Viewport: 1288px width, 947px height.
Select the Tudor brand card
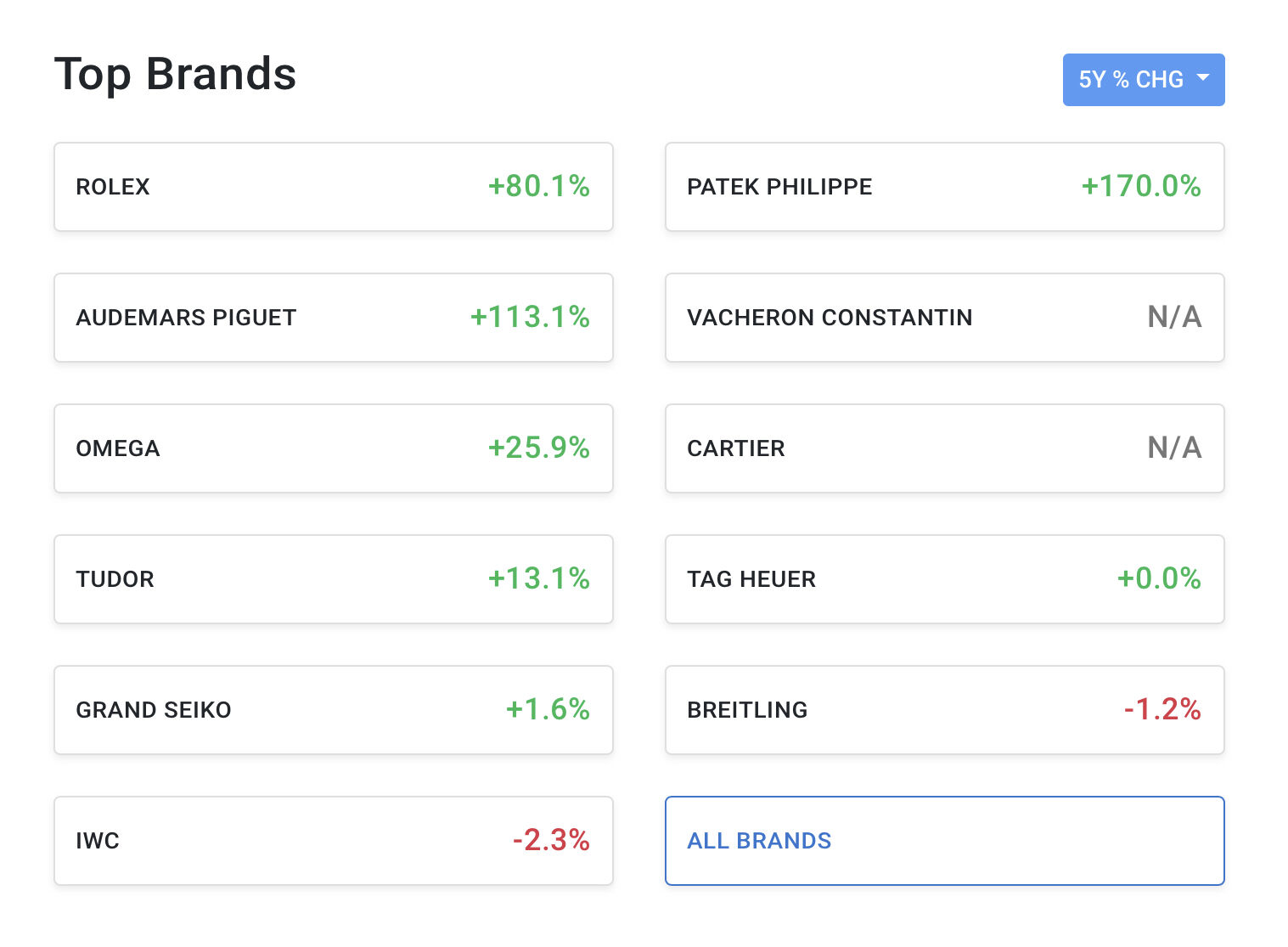[333, 579]
